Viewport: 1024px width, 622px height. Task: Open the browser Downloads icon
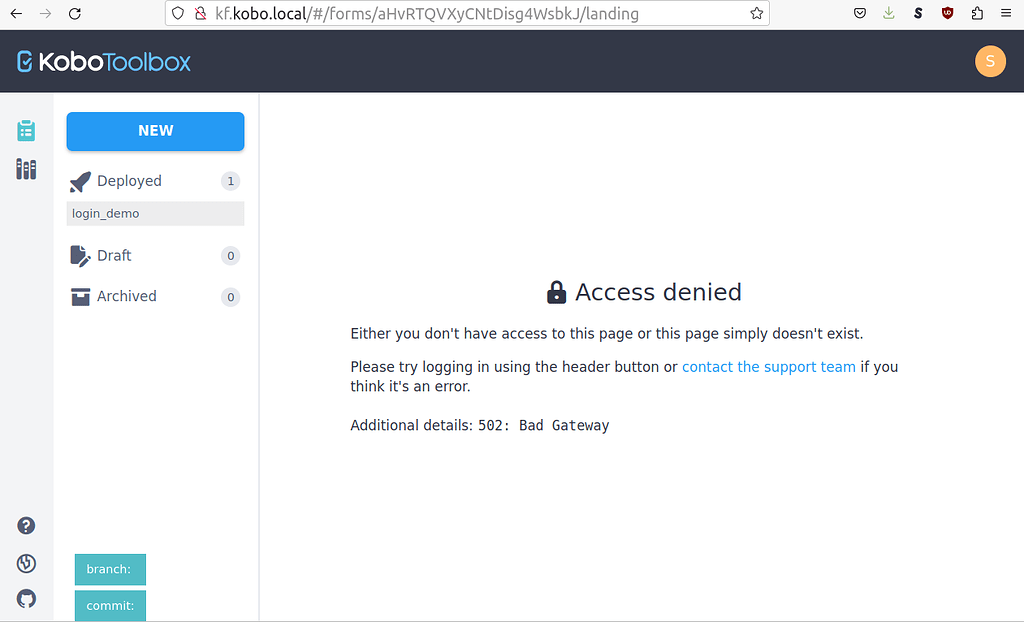(890, 13)
